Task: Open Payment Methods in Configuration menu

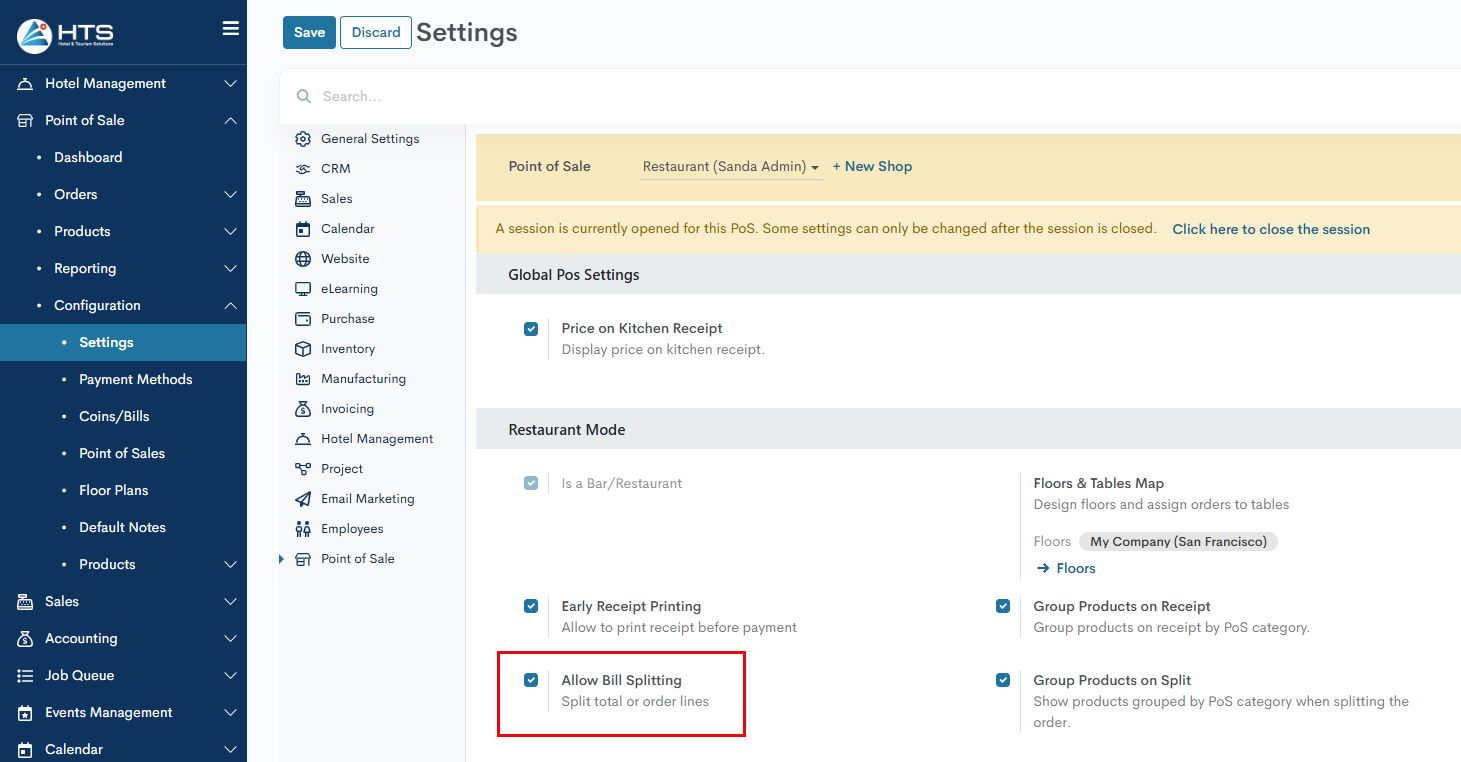Action: 136,379
